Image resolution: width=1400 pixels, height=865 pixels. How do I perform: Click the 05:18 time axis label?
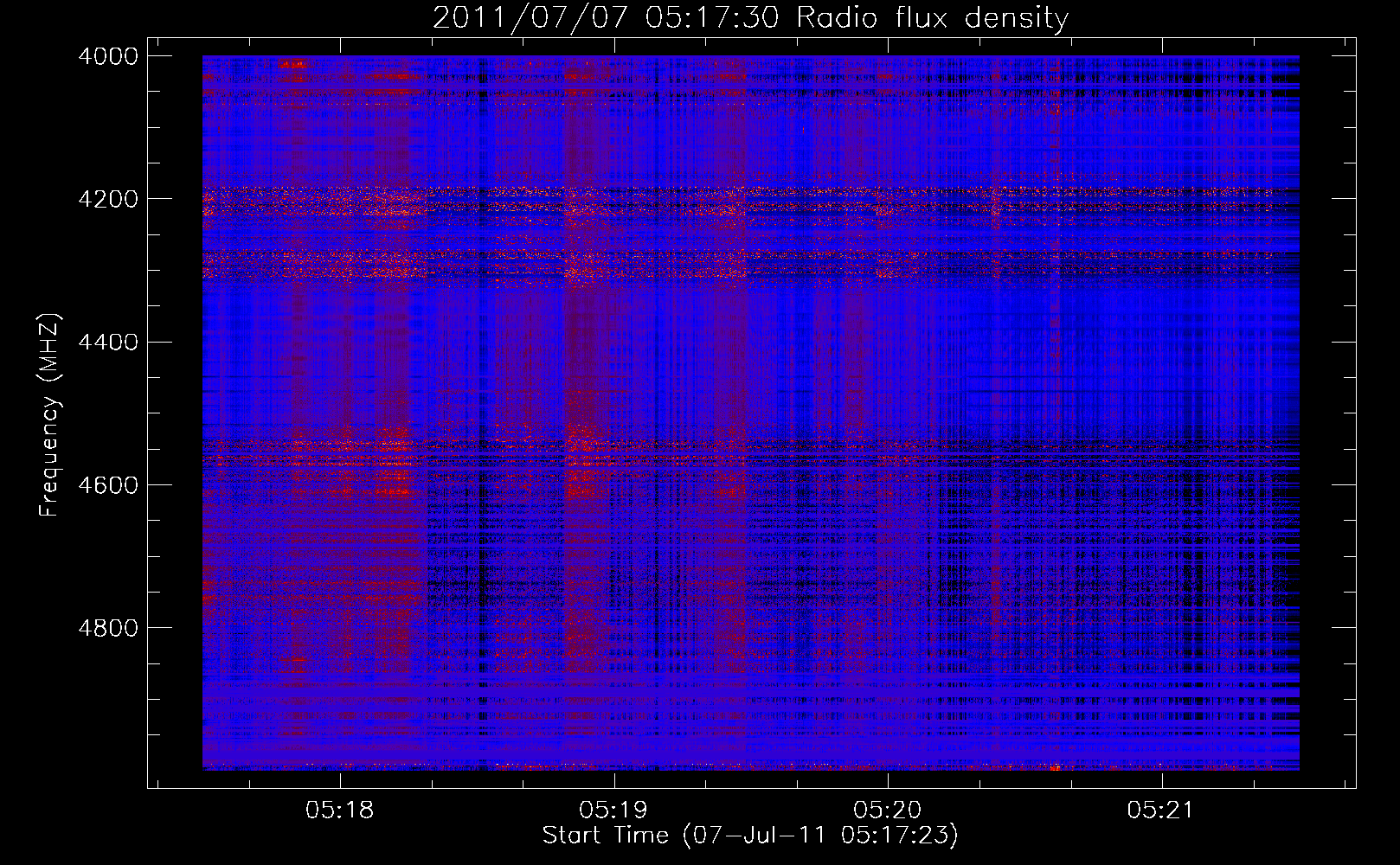[x=340, y=811]
